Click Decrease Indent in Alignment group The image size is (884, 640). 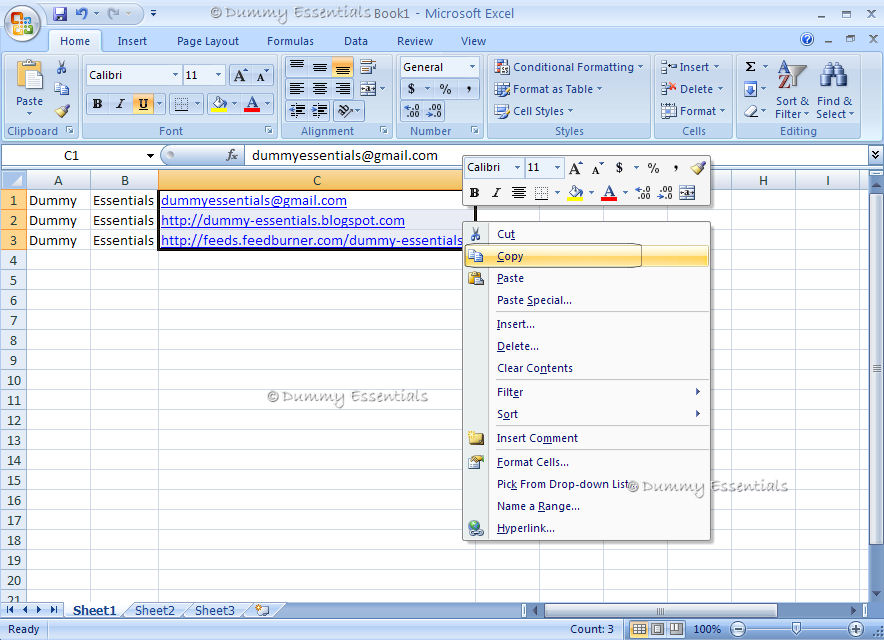[297, 111]
